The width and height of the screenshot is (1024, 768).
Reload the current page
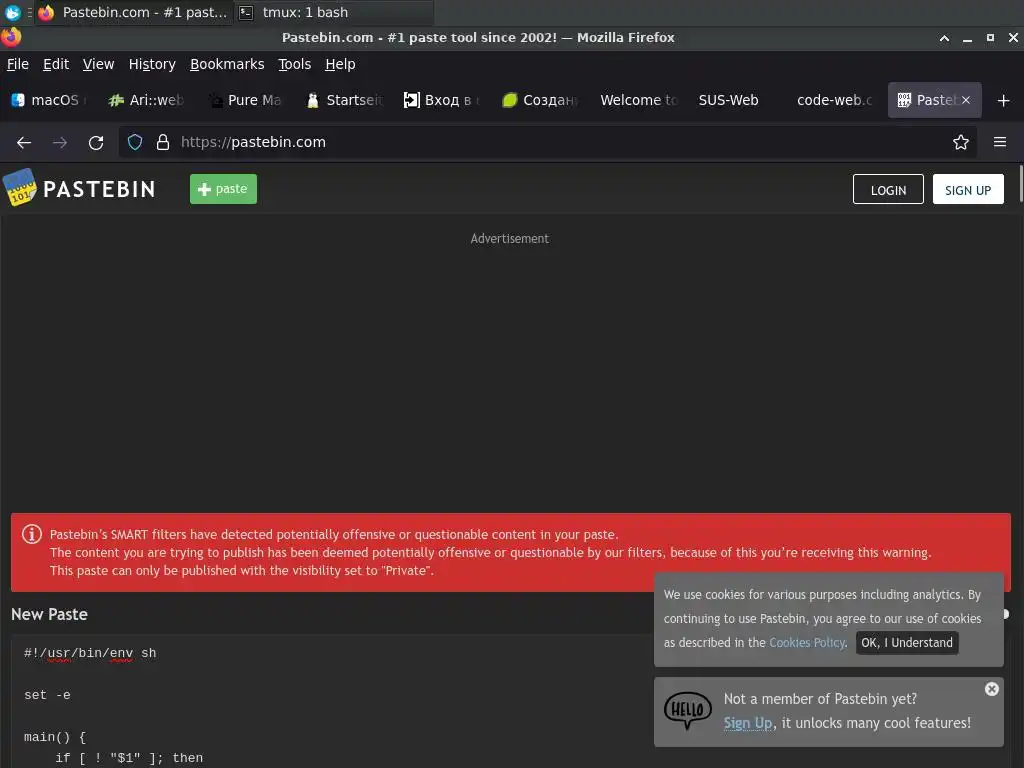(x=96, y=142)
